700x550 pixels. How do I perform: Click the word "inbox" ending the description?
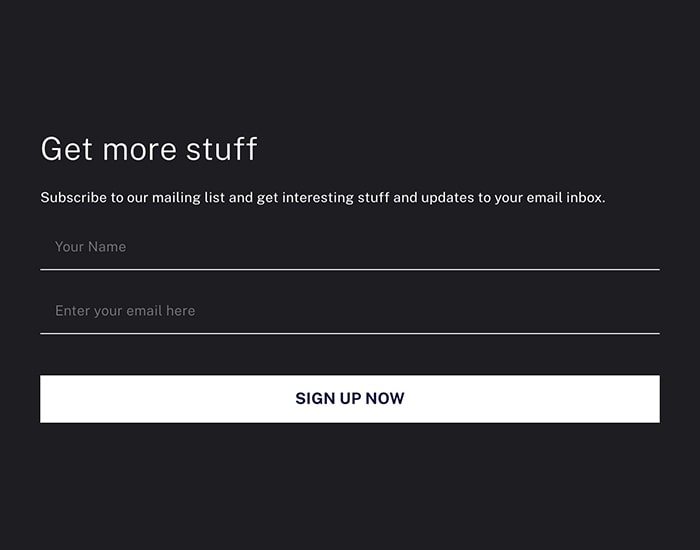coord(584,197)
